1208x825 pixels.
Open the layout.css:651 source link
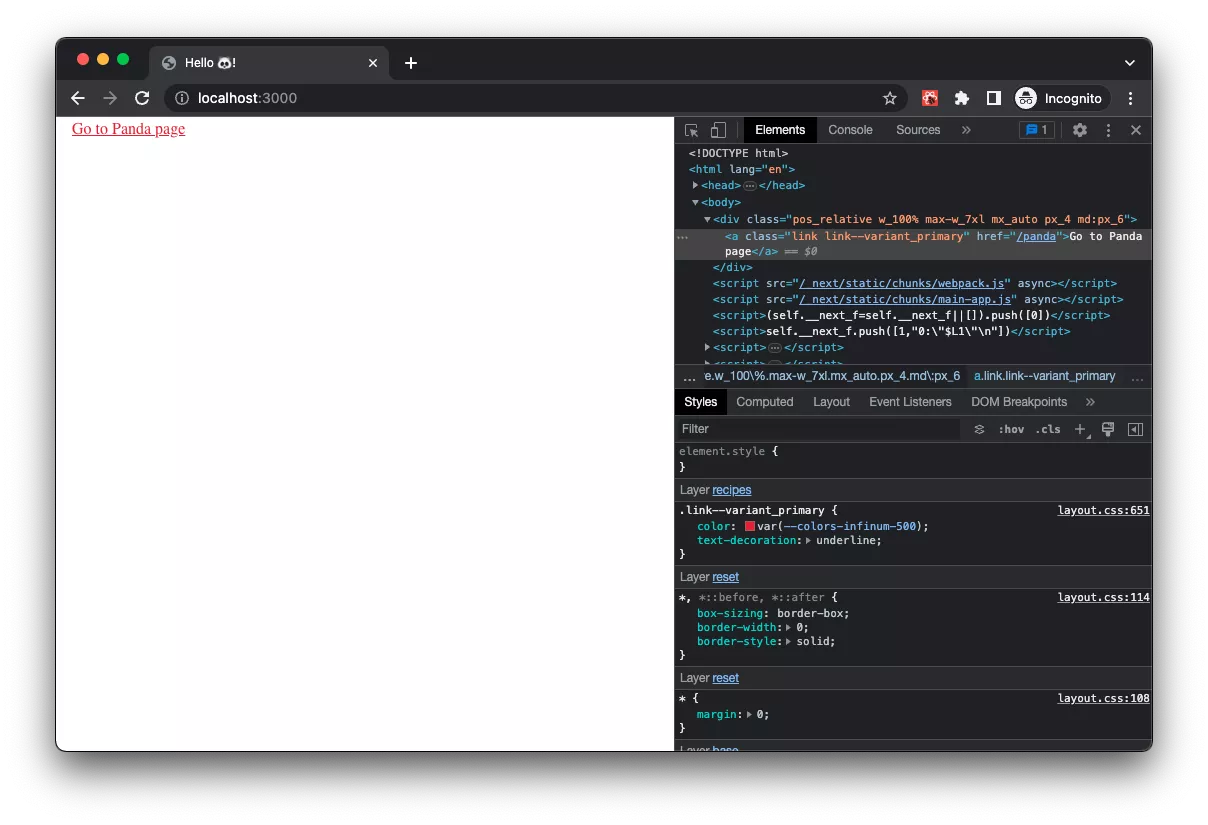pos(1103,510)
